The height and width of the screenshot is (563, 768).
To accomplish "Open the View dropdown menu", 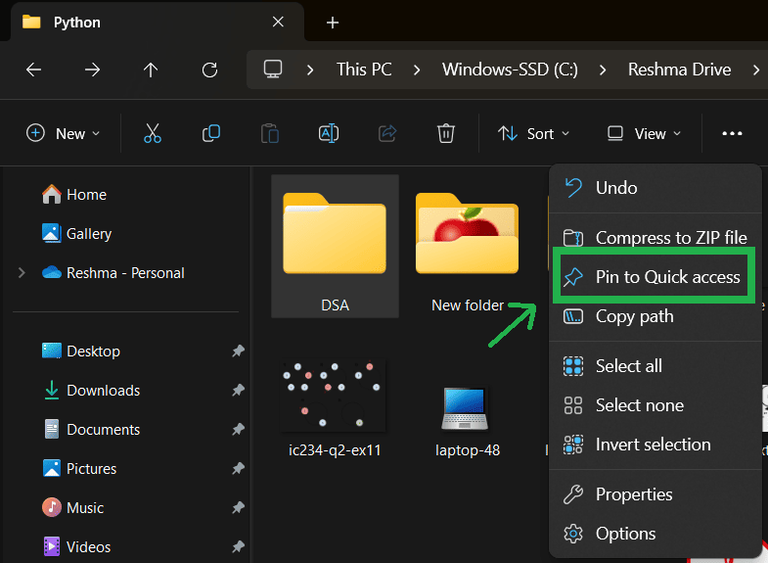I will click(644, 133).
